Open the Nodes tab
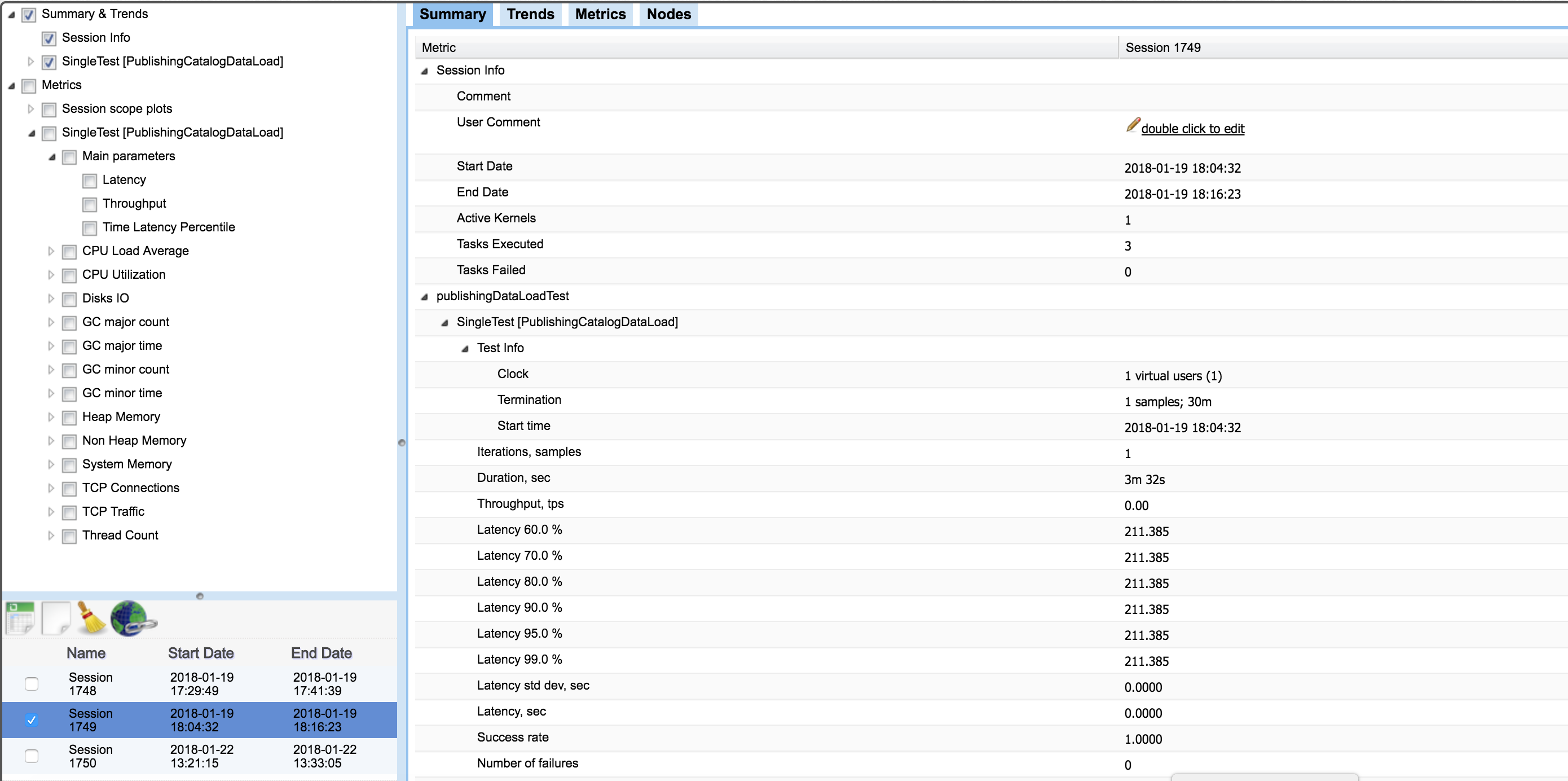The height and width of the screenshot is (781, 1568). (x=668, y=14)
